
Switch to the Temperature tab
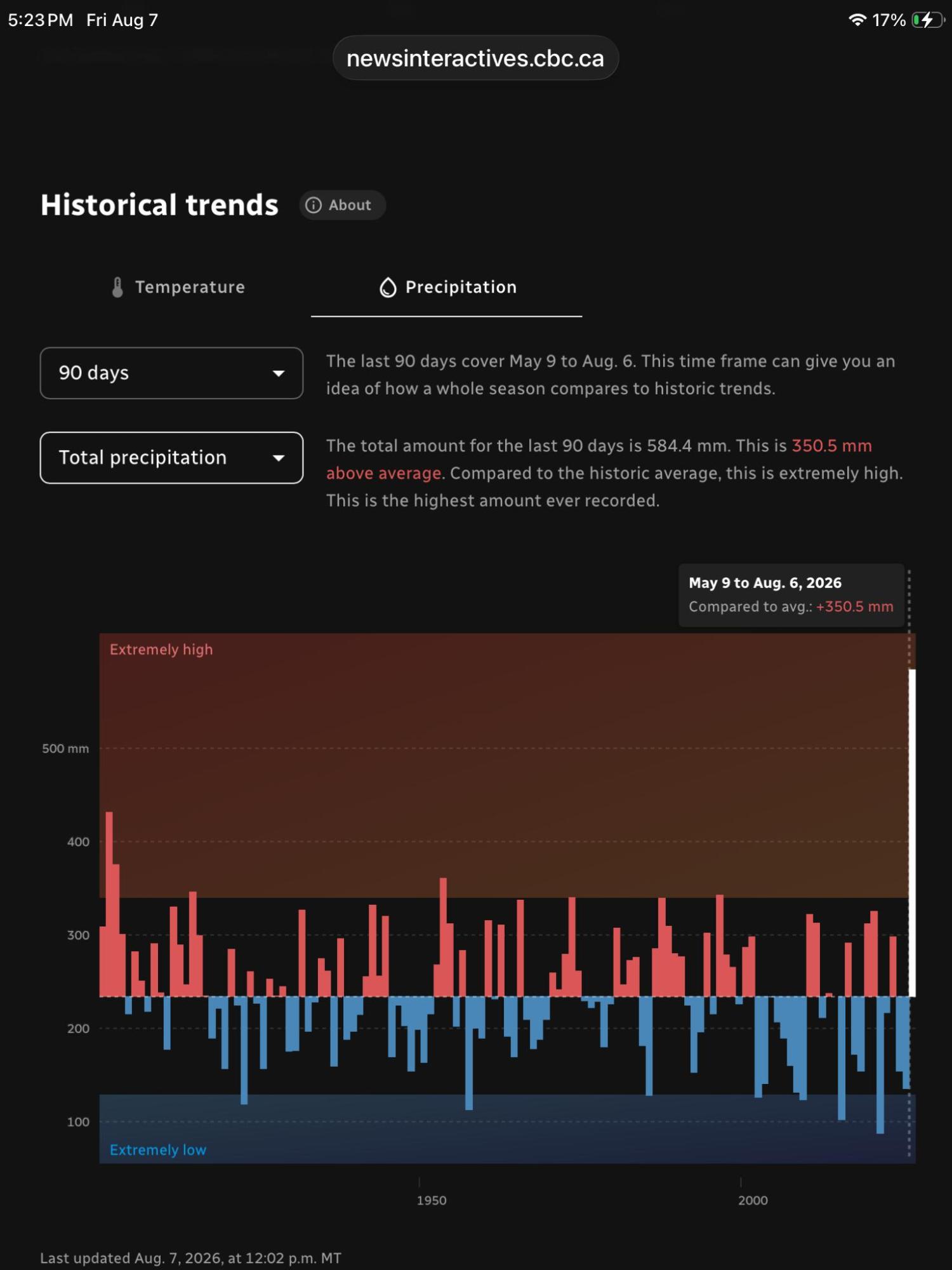(178, 287)
